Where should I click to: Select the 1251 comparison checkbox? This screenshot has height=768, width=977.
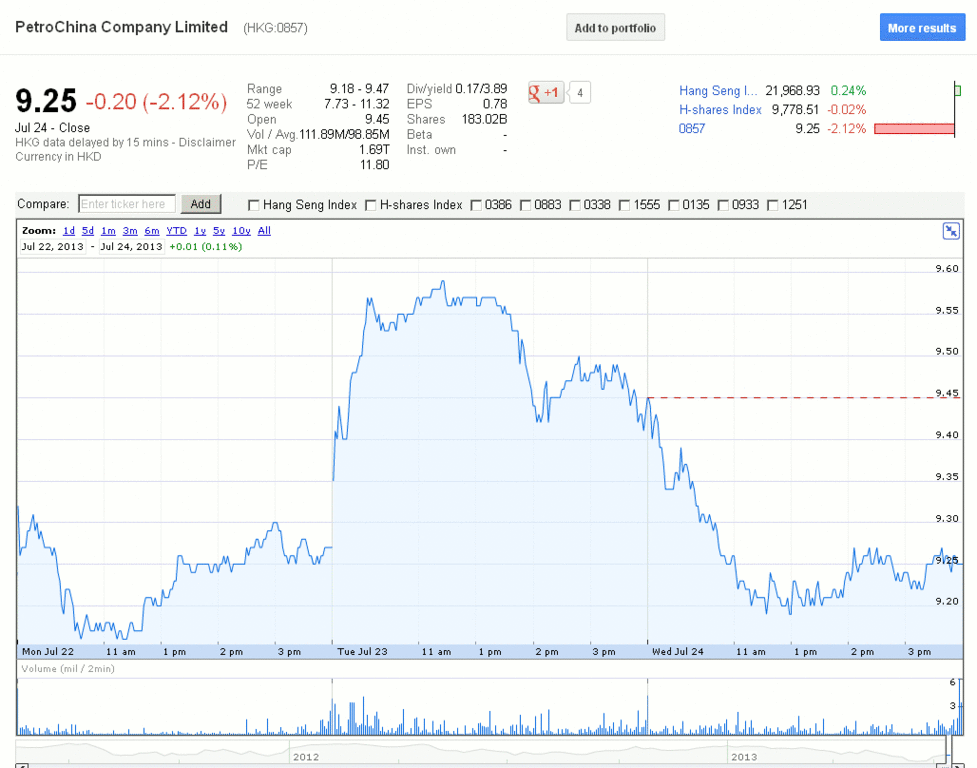click(773, 205)
